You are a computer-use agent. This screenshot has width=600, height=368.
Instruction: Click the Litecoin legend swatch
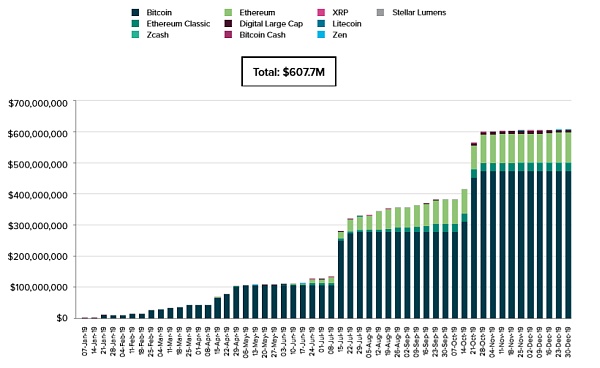(x=321, y=24)
